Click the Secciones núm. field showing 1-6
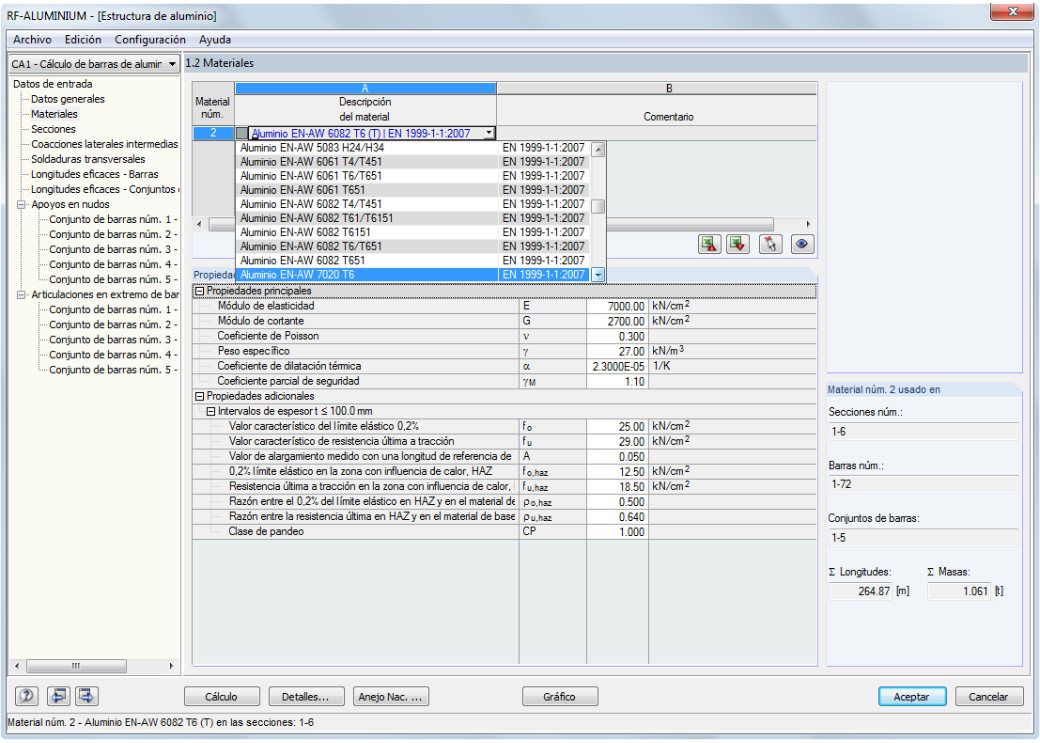 [923, 432]
